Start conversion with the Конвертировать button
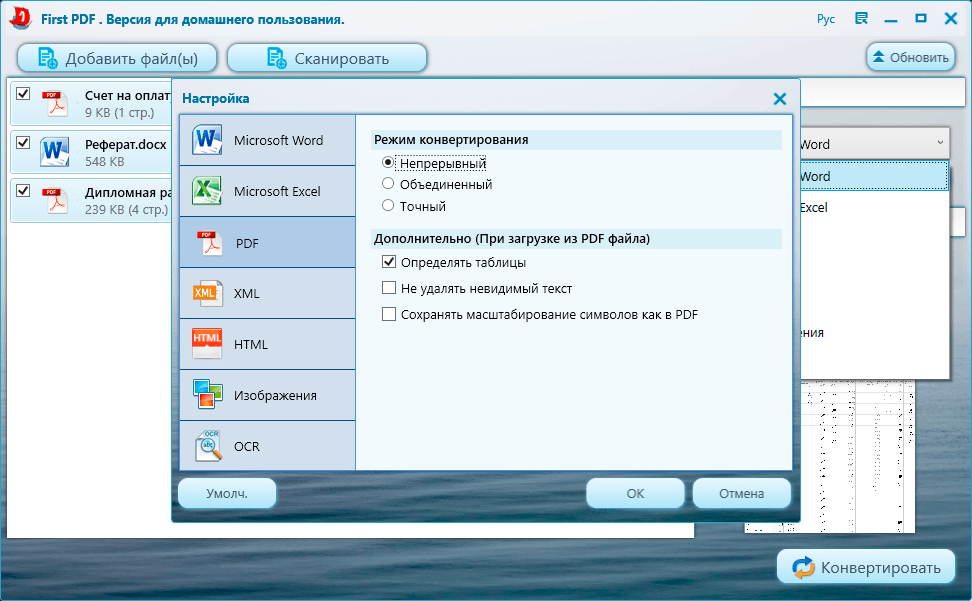 coord(866,567)
